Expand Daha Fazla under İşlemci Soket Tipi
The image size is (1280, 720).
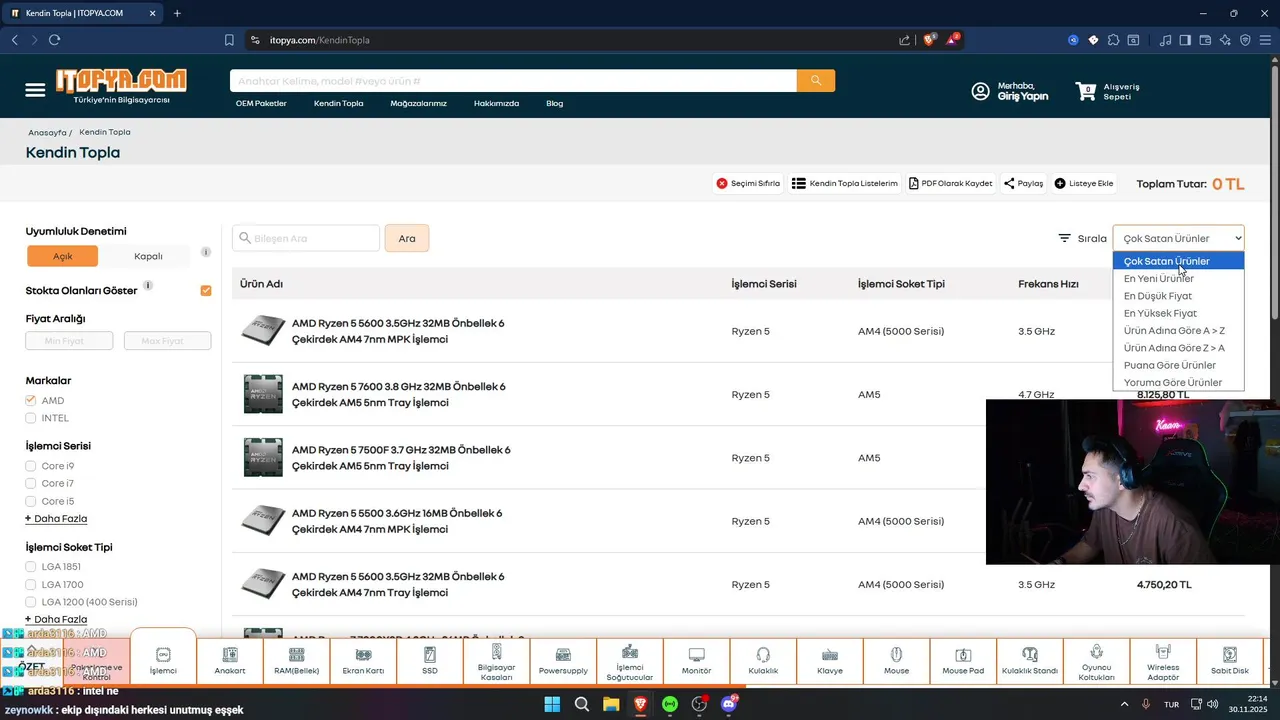(56, 620)
